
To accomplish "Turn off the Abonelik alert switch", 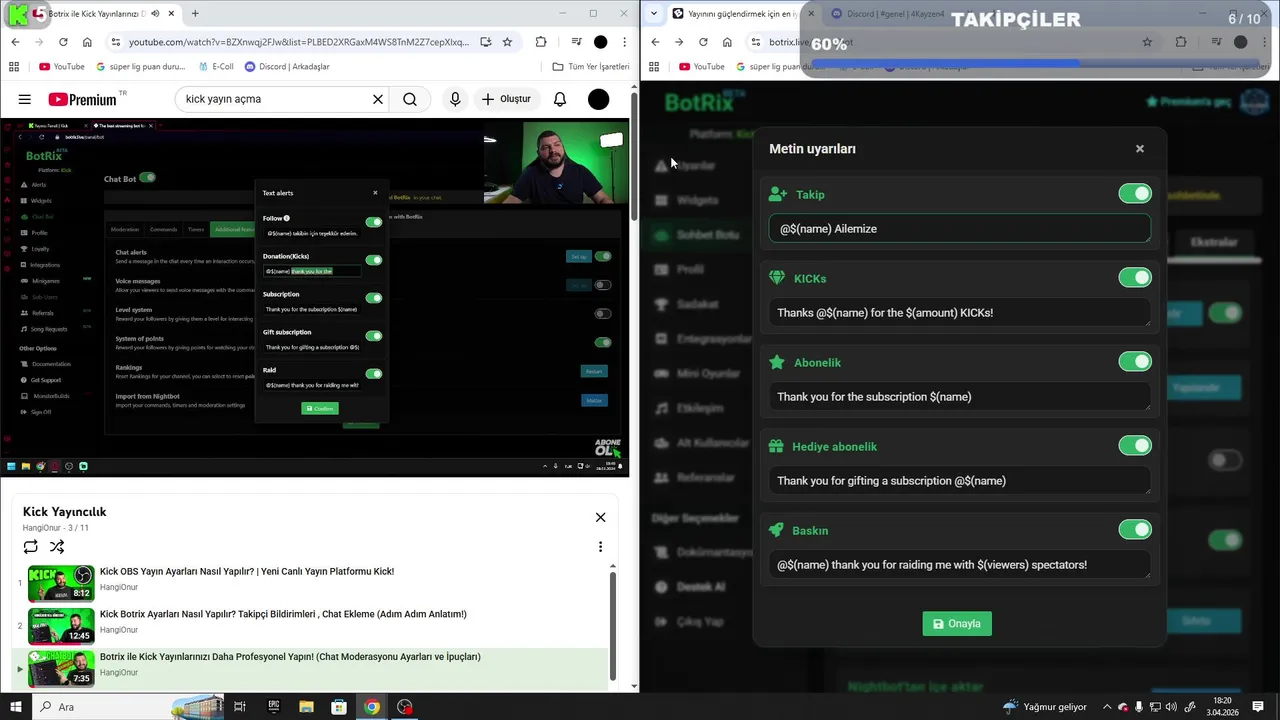I will [1135, 362].
